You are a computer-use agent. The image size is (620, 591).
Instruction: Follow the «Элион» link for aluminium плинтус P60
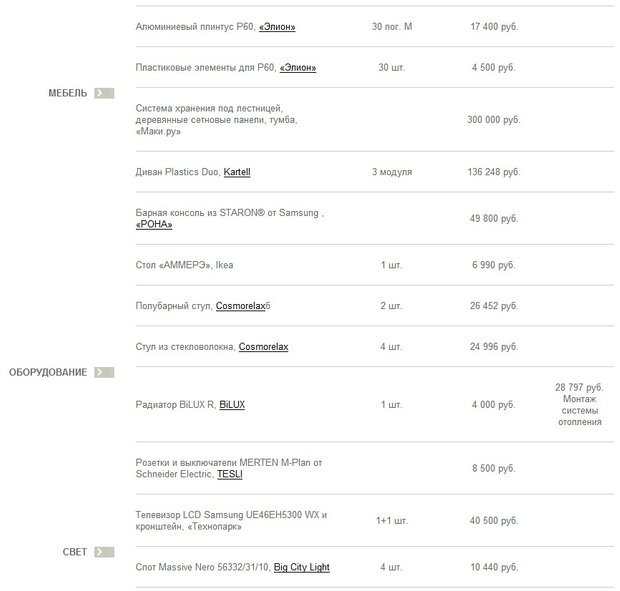click(277, 27)
